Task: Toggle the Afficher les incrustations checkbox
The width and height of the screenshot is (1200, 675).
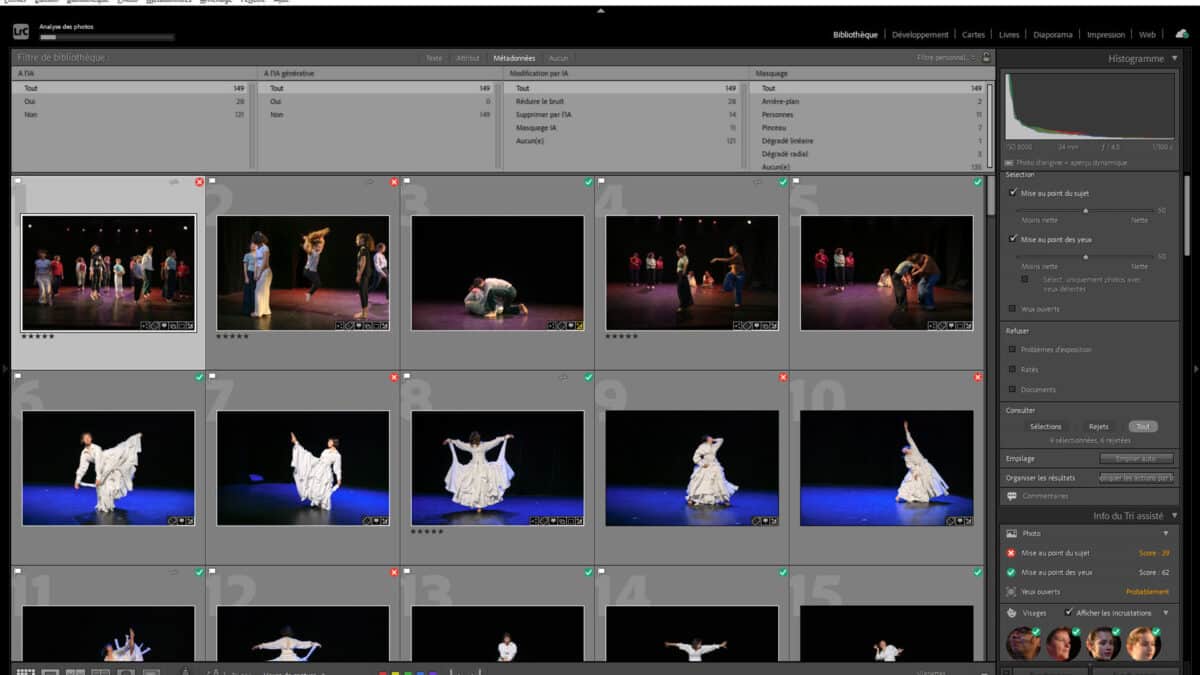Action: (1070, 613)
